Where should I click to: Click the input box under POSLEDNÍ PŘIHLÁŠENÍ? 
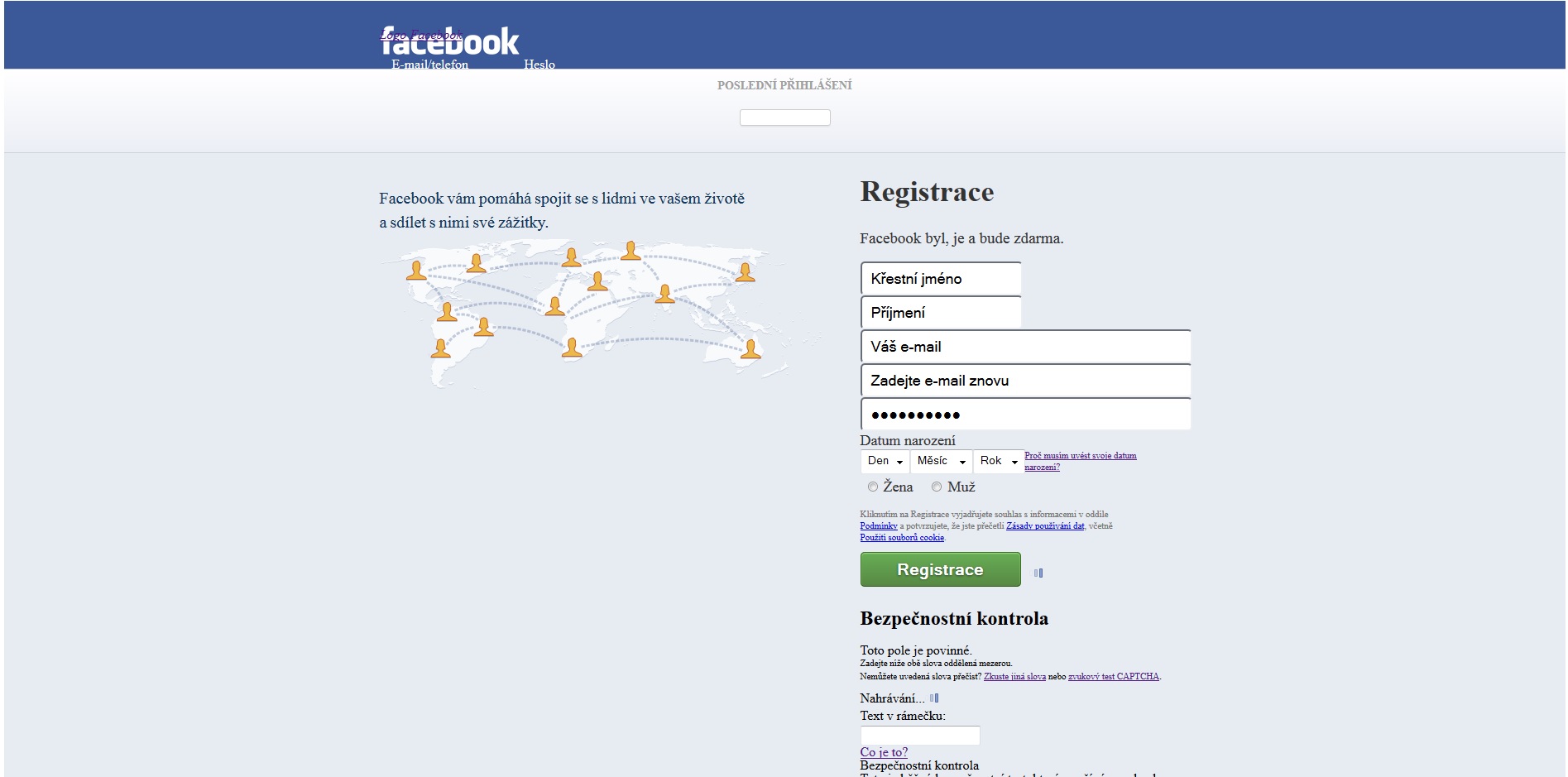click(785, 118)
